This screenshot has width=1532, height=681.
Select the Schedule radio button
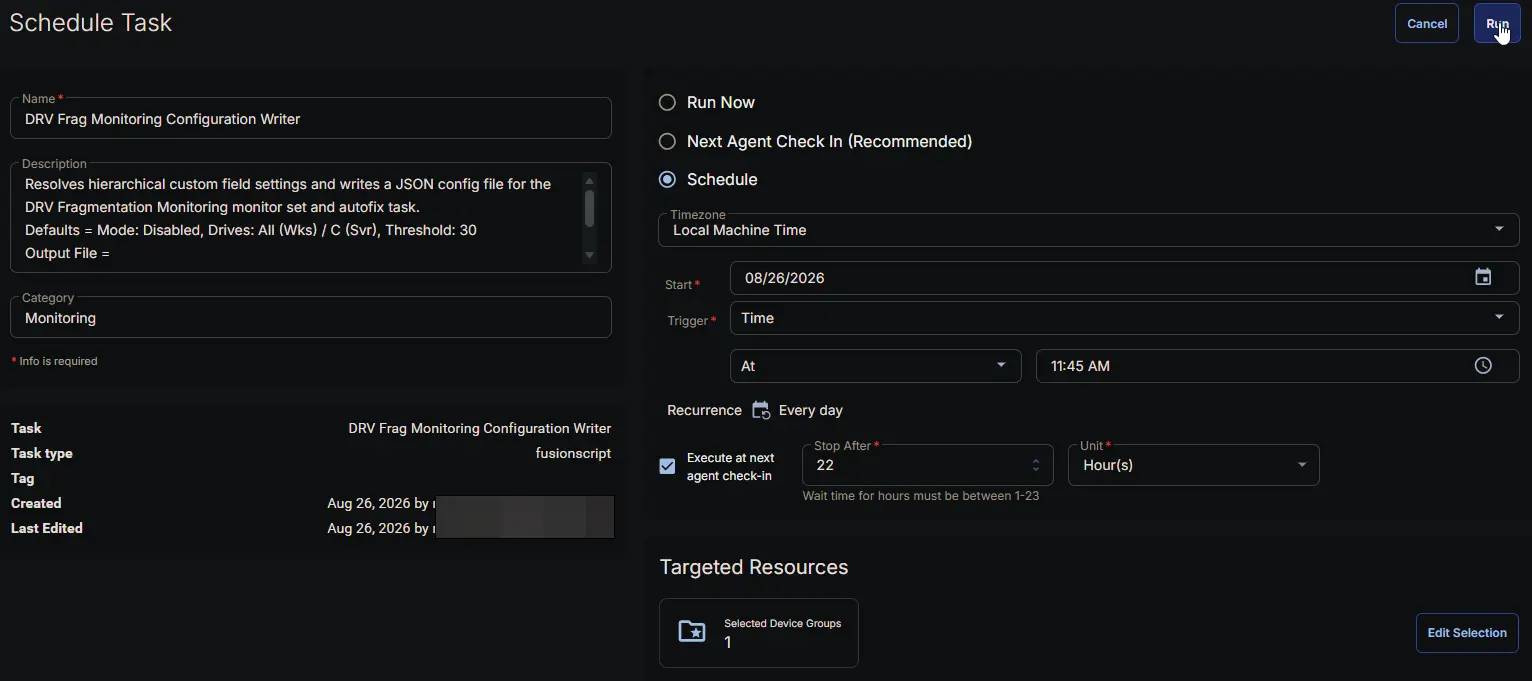pos(667,180)
